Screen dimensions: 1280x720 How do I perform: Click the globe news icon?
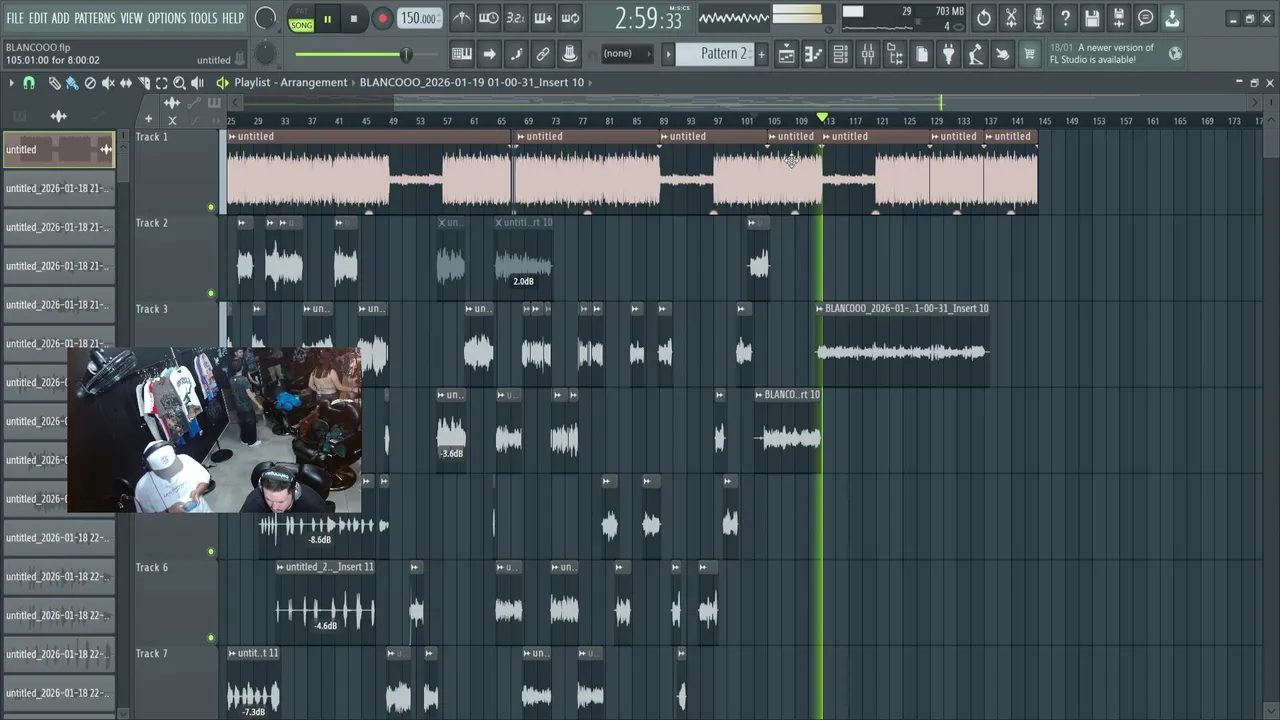click(1176, 54)
